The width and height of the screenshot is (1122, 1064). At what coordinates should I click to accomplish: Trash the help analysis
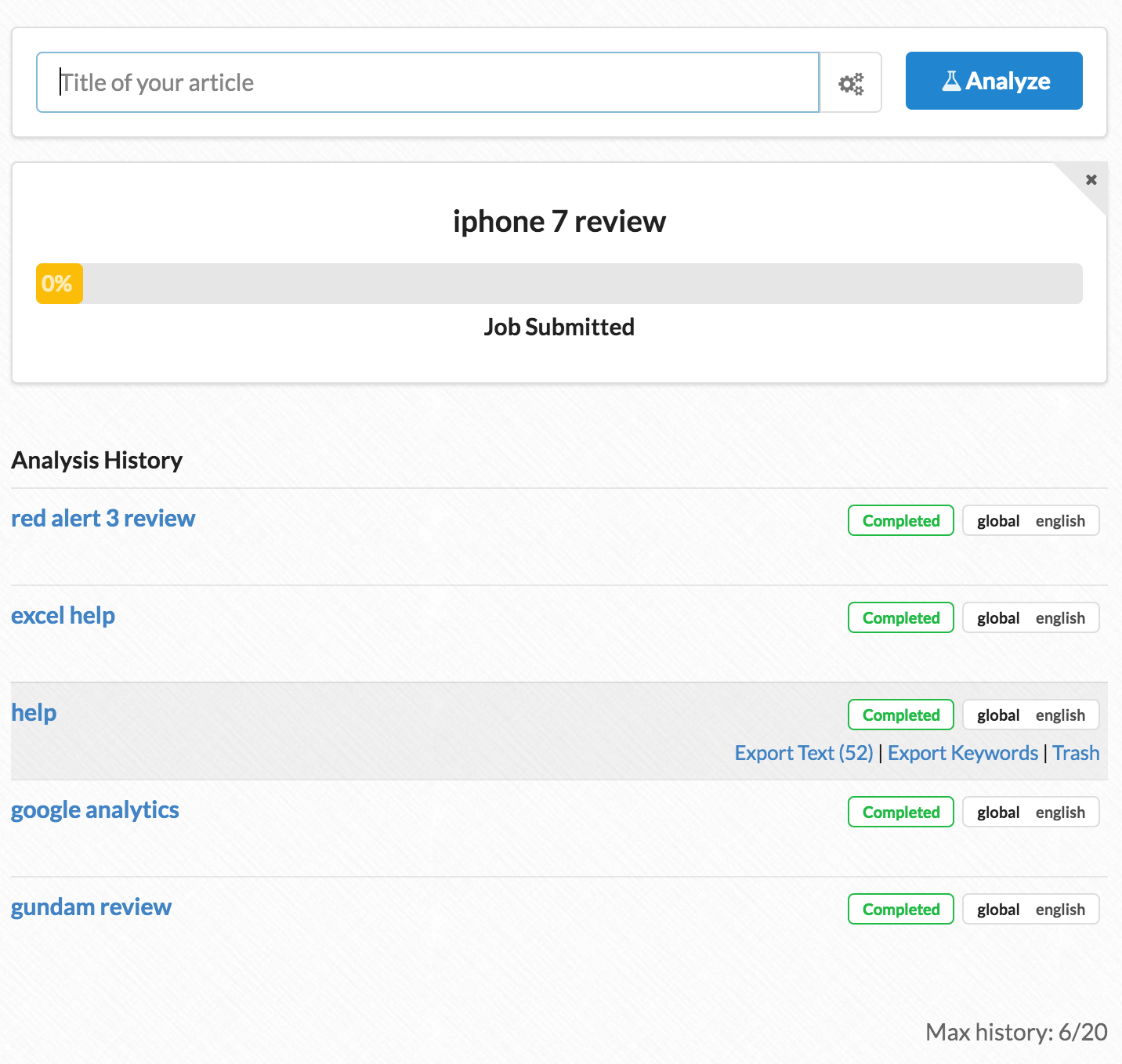point(1076,753)
